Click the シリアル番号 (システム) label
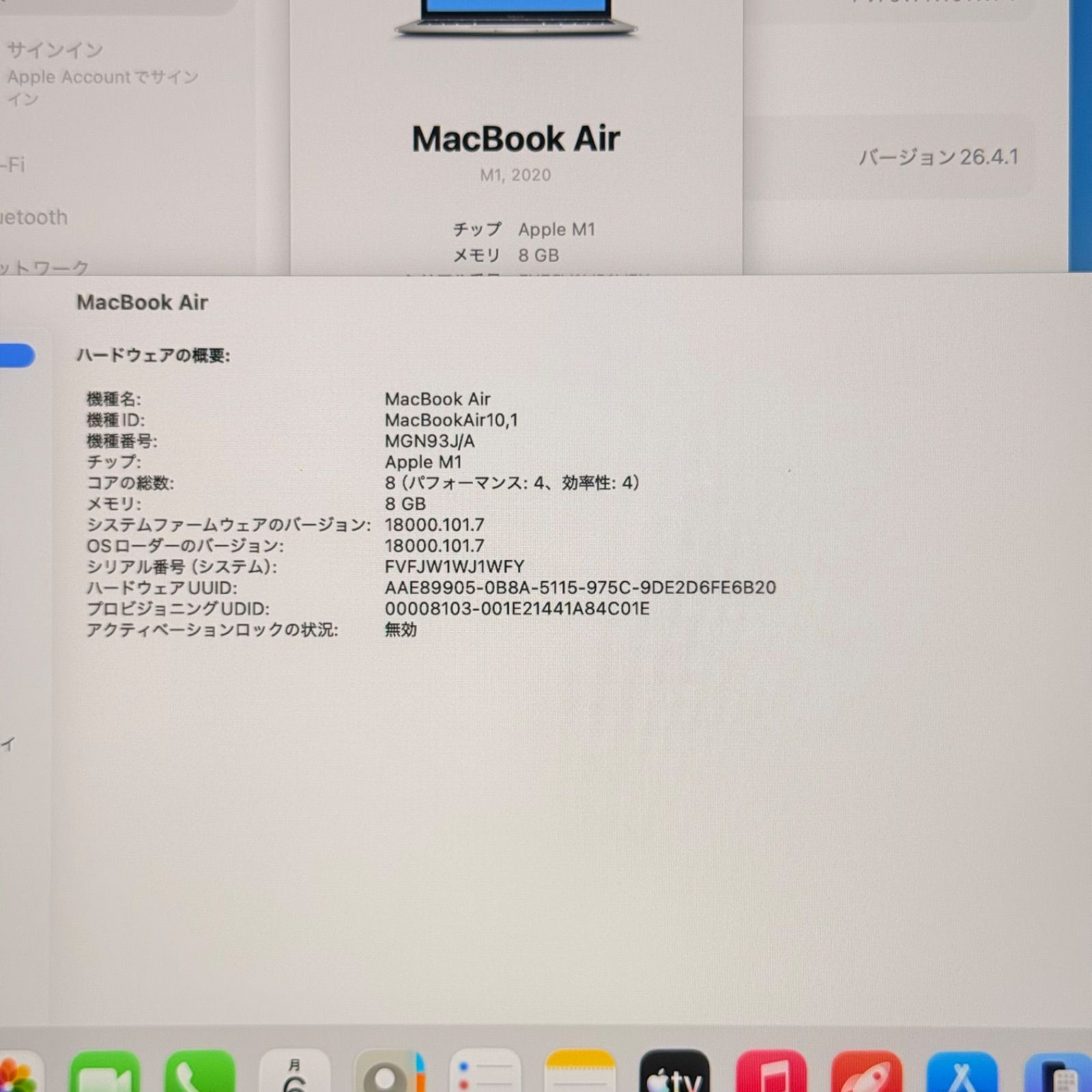The width and height of the screenshot is (1092, 1092). click(182, 566)
